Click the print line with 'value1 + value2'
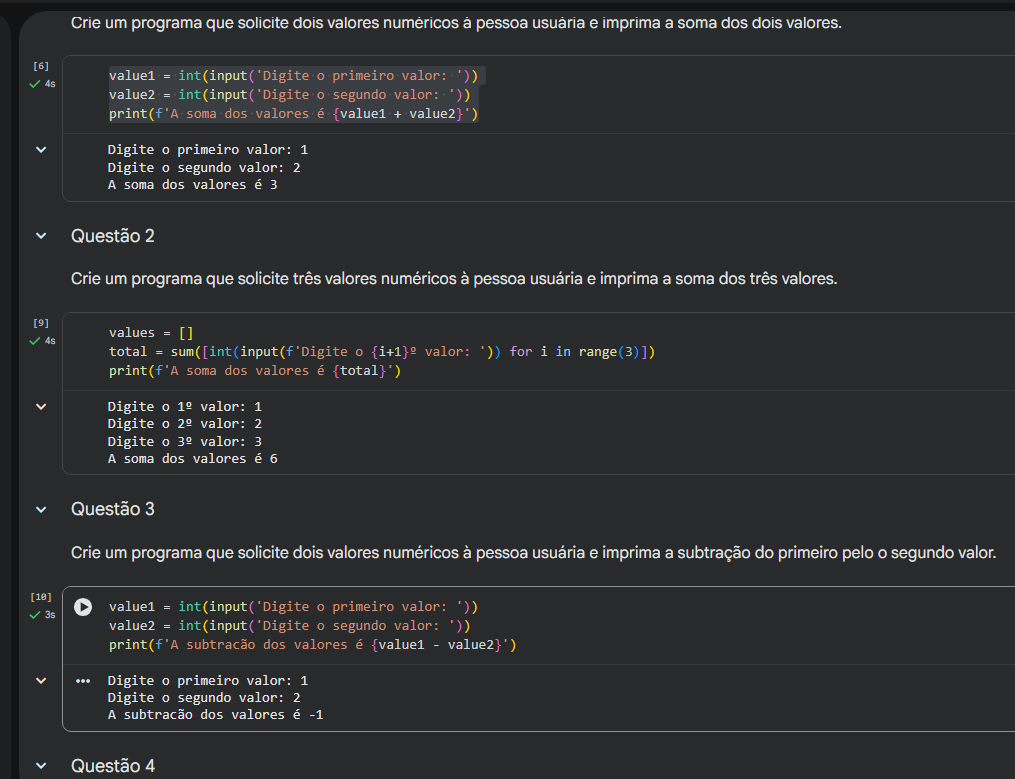This screenshot has width=1015, height=779. (x=293, y=114)
